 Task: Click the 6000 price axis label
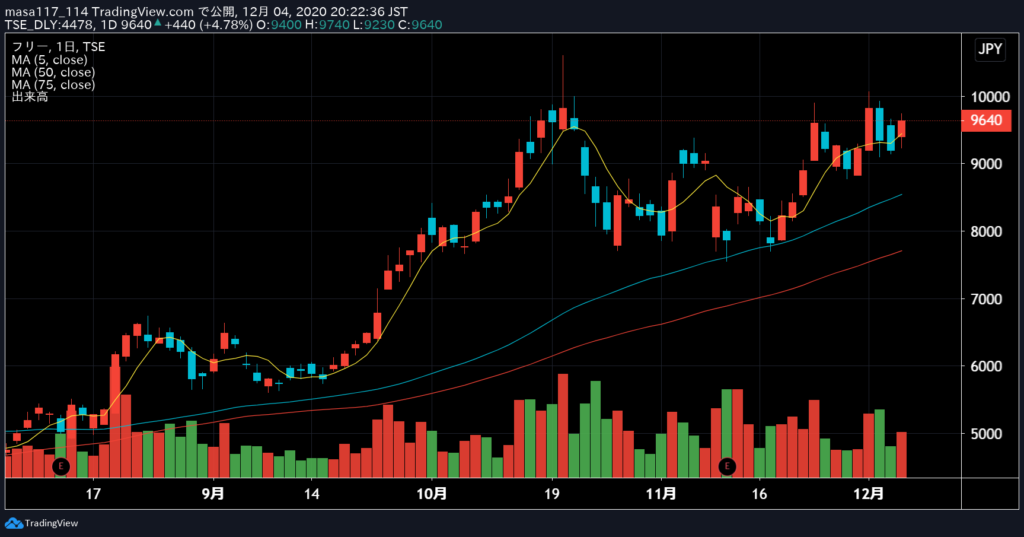(986, 366)
